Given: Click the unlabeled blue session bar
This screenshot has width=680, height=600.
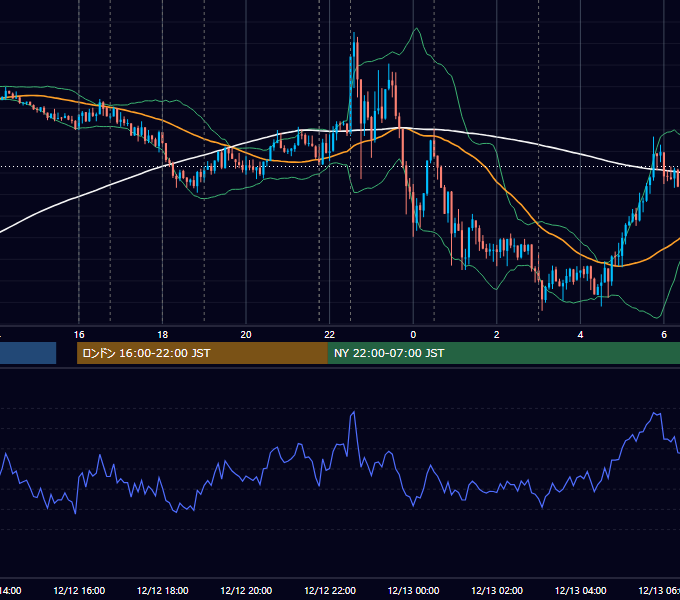Looking at the screenshot, I should [28, 353].
